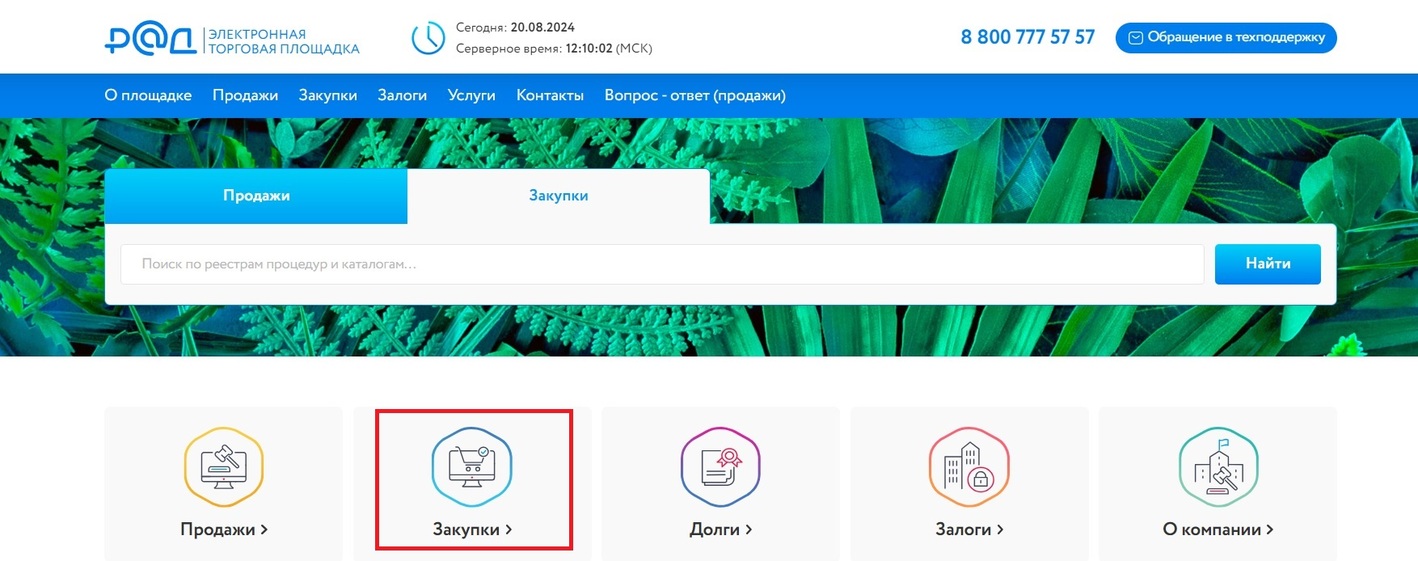1418x561 pixels.
Task: Open Продажи in the blue navigation bar
Action: coord(245,95)
